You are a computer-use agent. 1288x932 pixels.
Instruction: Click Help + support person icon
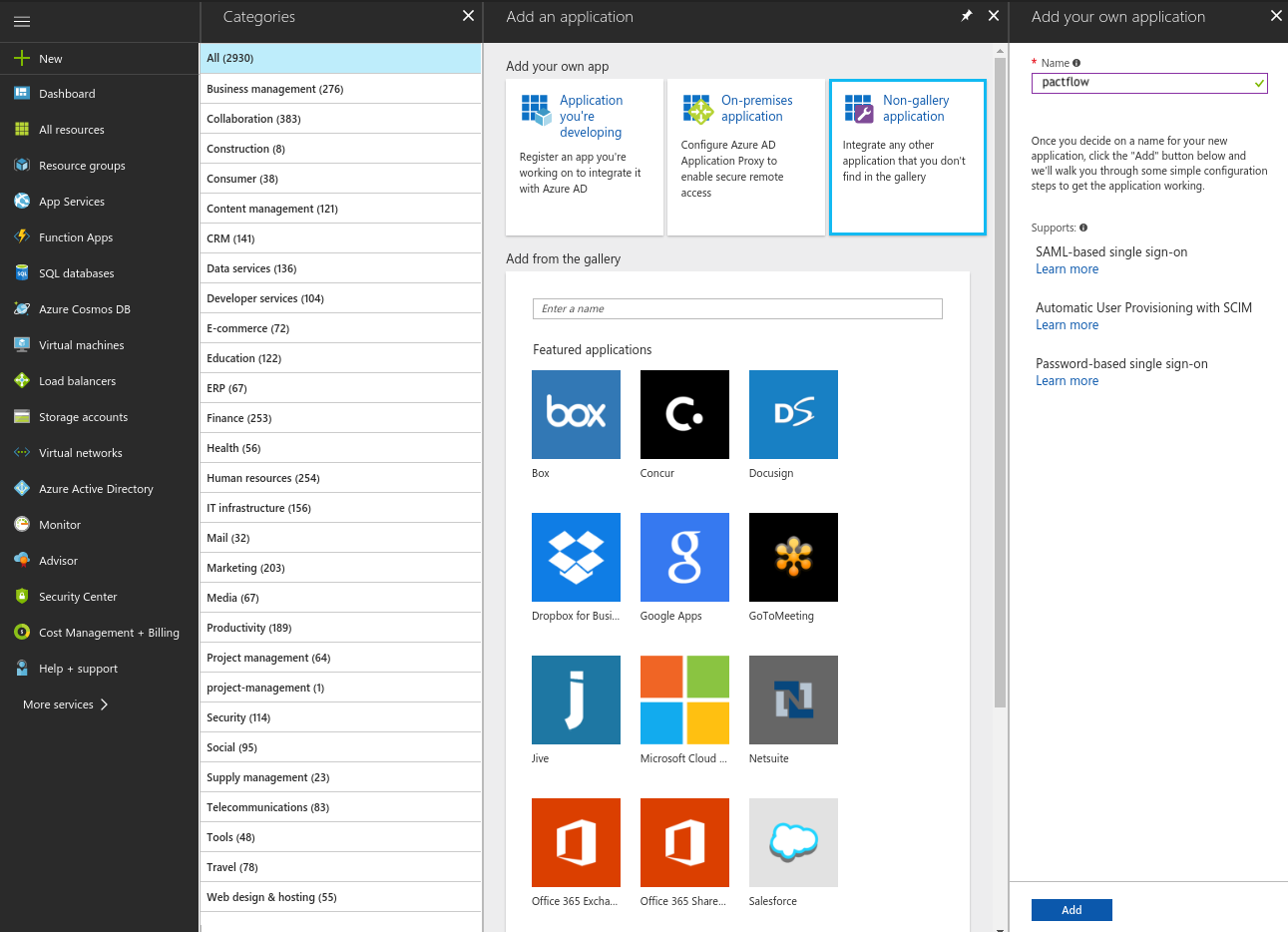coord(22,668)
